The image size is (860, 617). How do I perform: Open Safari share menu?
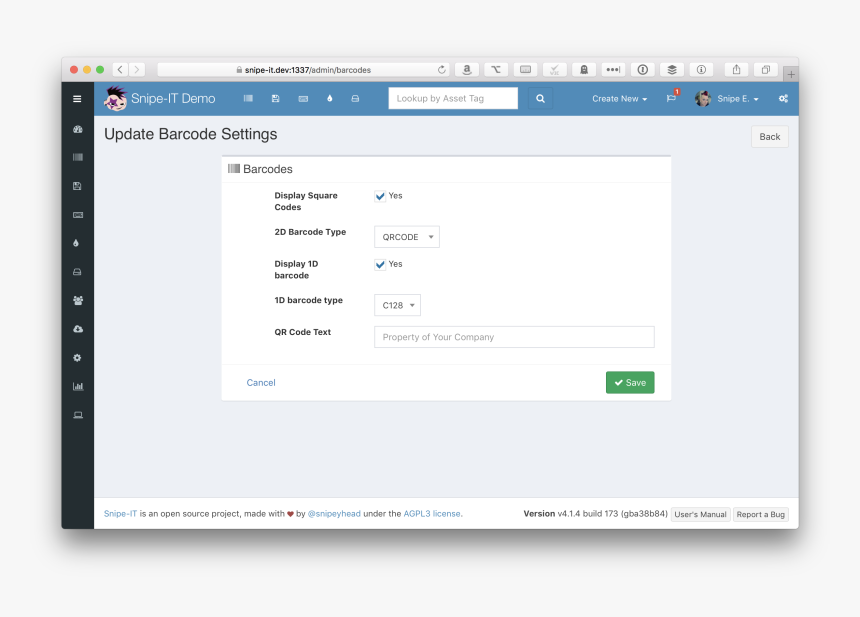(737, 70)
